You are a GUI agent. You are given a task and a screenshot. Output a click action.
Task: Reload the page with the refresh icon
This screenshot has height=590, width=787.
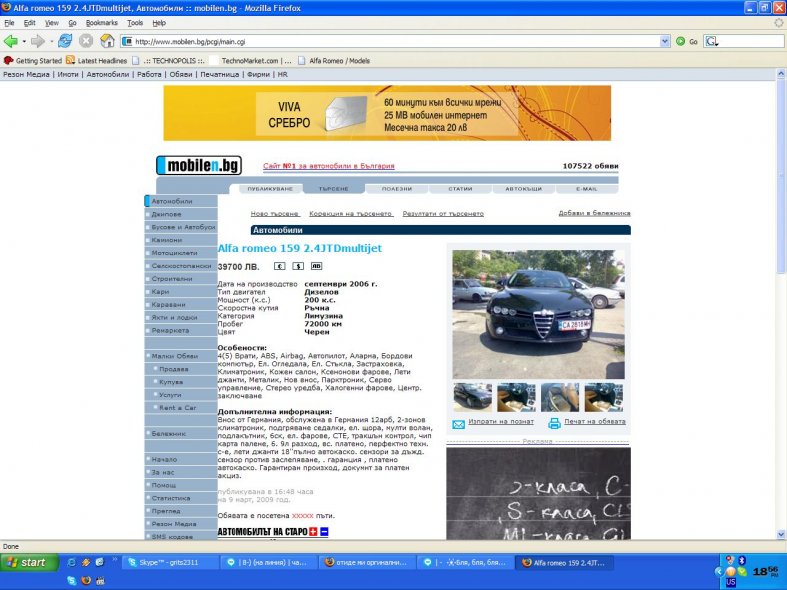65,41
